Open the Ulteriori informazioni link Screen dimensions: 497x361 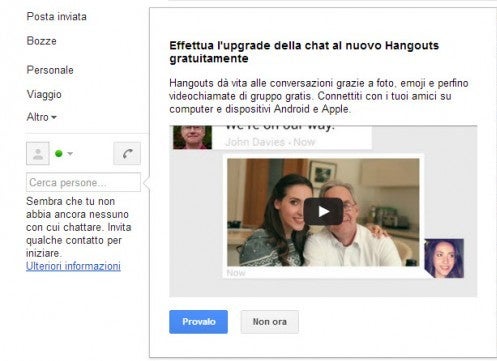[x=73, y=266]
